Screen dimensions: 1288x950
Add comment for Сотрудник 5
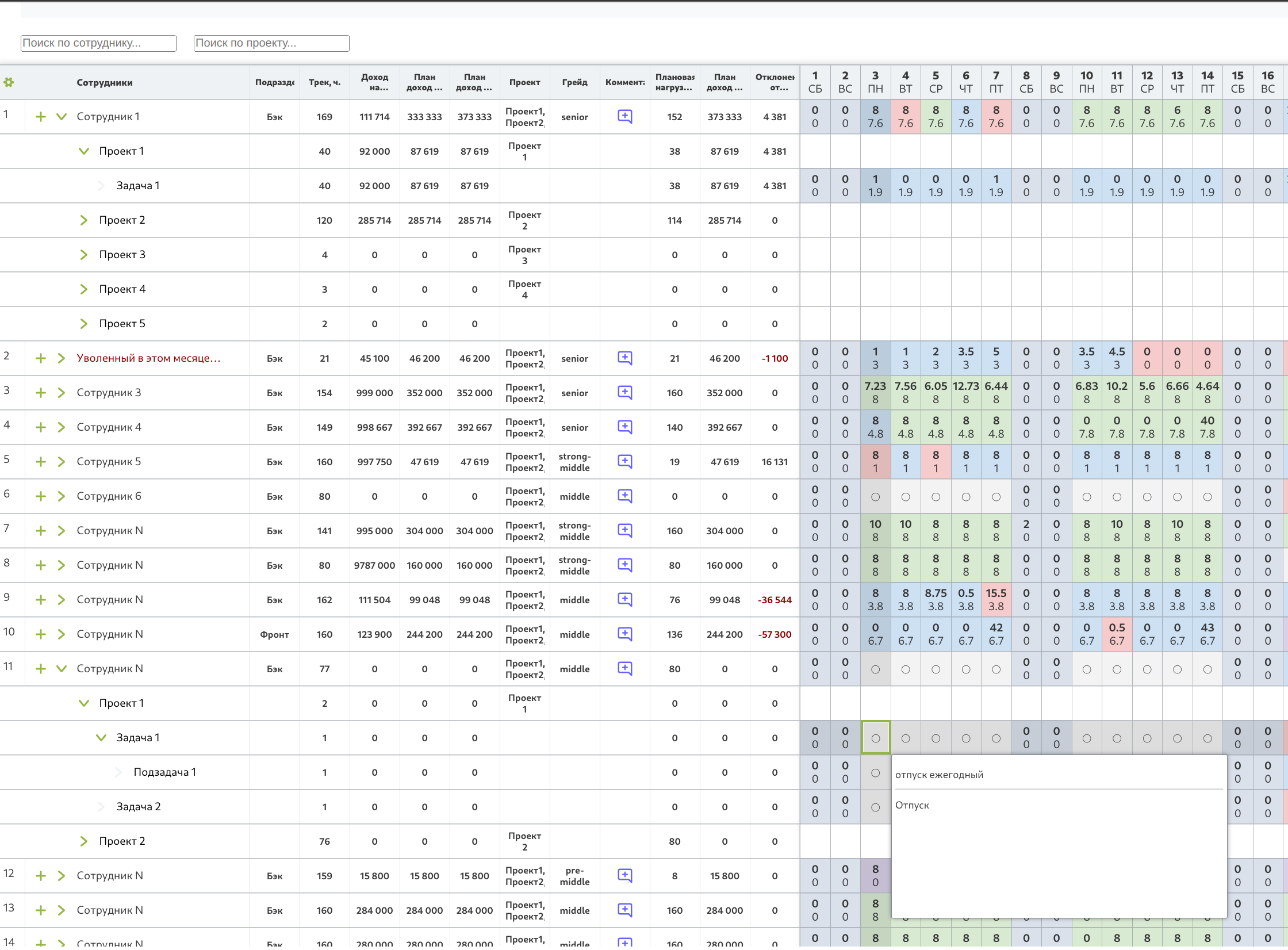click(x=625, y=462)
